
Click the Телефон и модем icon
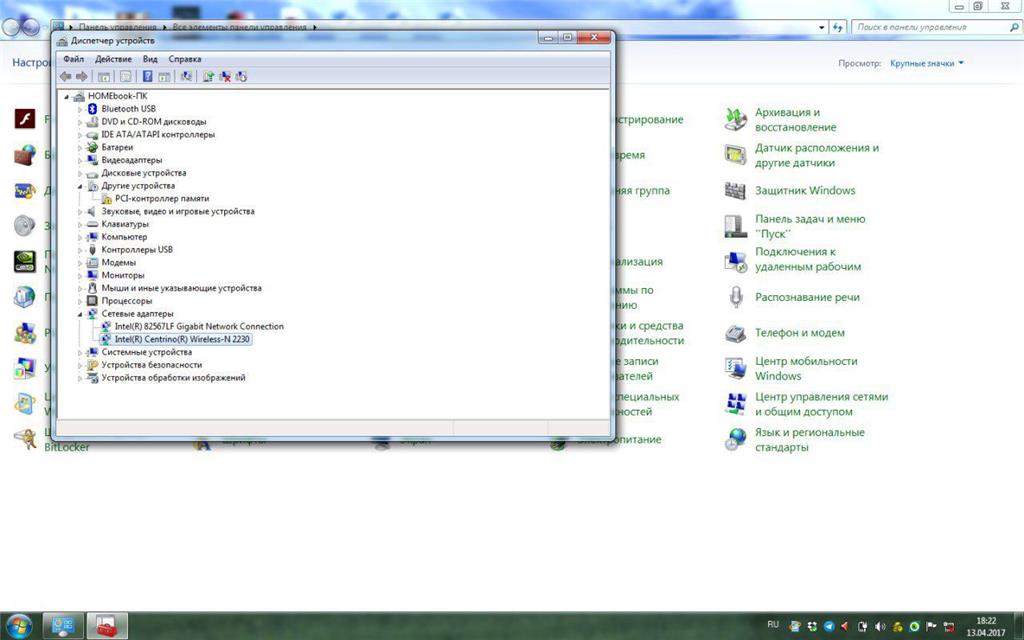pyautogui.click(x=735, y=333)
